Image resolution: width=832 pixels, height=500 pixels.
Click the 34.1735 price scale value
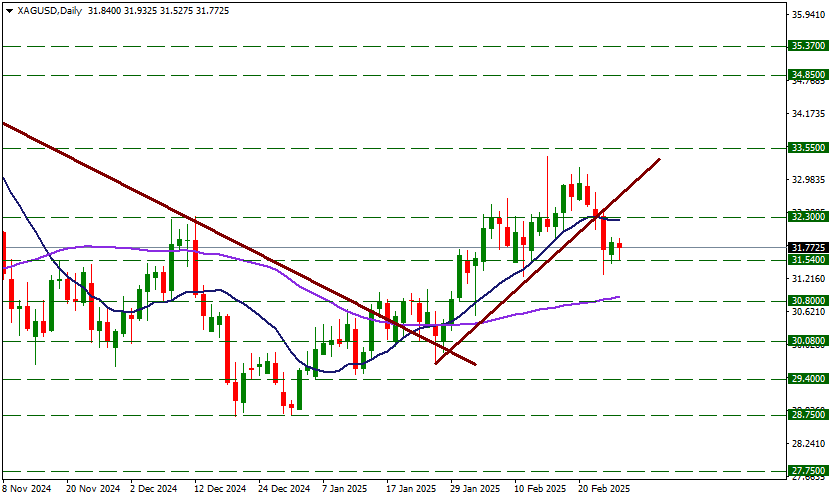coord(809,114)
